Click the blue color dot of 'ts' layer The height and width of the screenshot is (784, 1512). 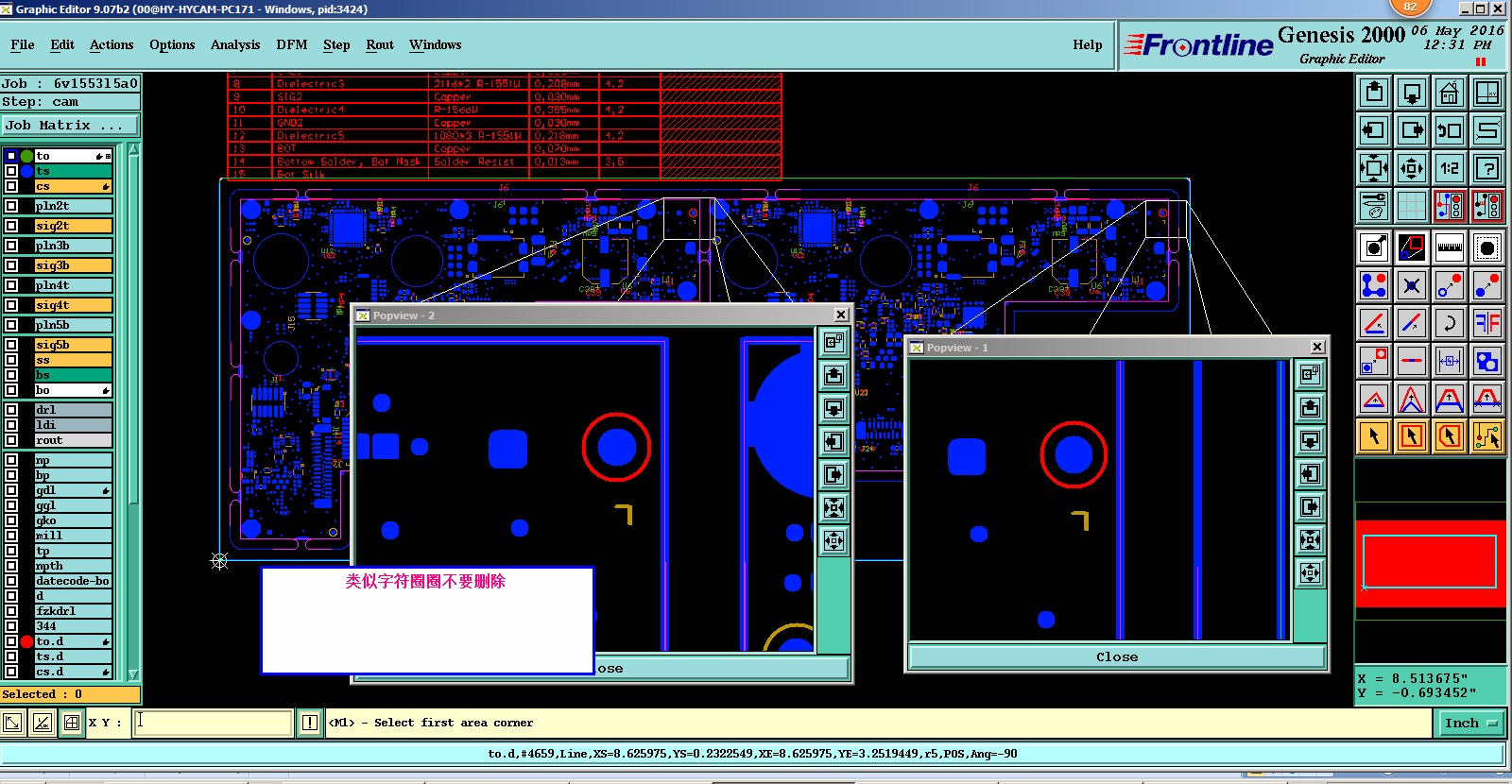26,171
